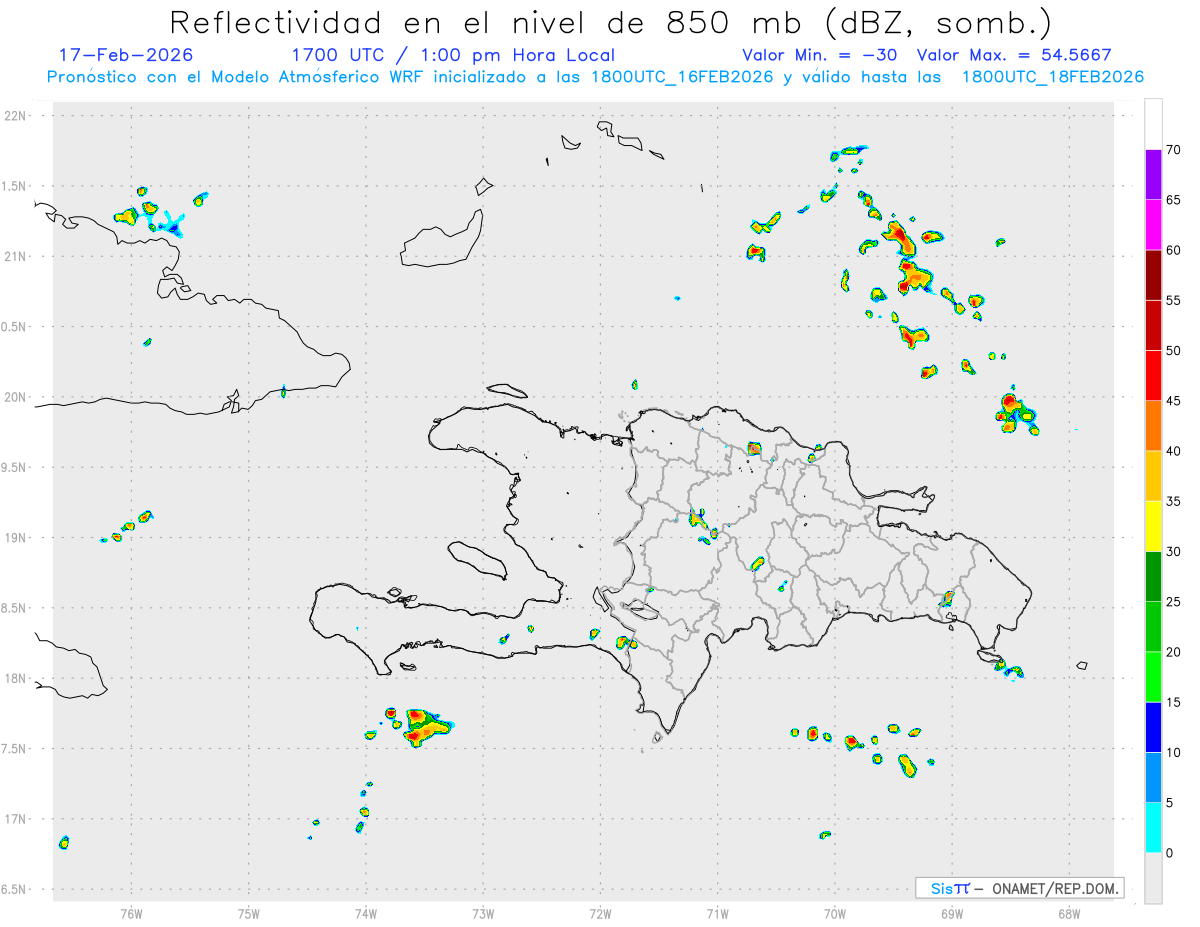Click the initialization time '1800UTC_16FEB2026'
This screenshot has width=1200, height=927.
click(681, 77)
